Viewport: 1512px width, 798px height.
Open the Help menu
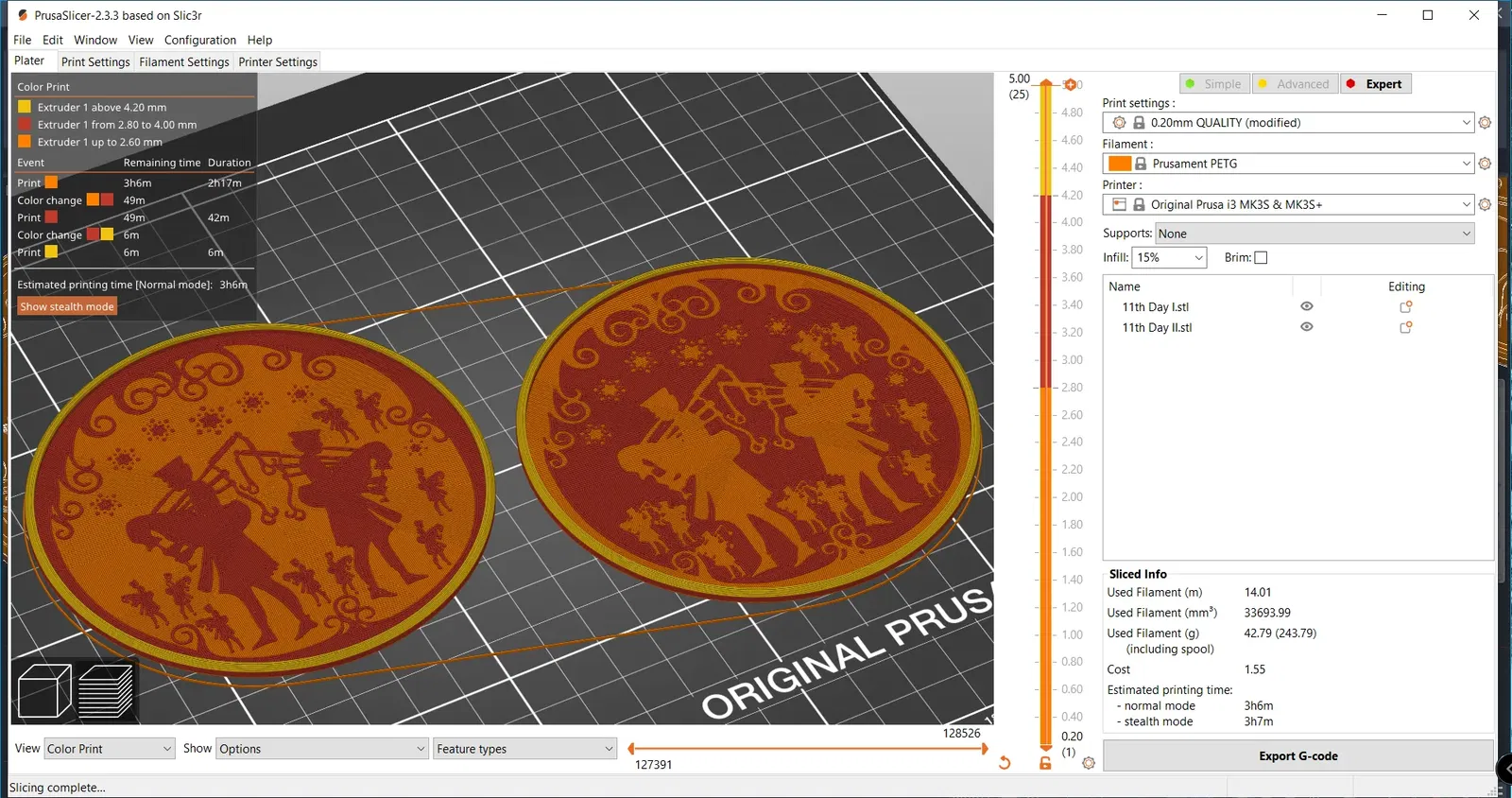260,40
